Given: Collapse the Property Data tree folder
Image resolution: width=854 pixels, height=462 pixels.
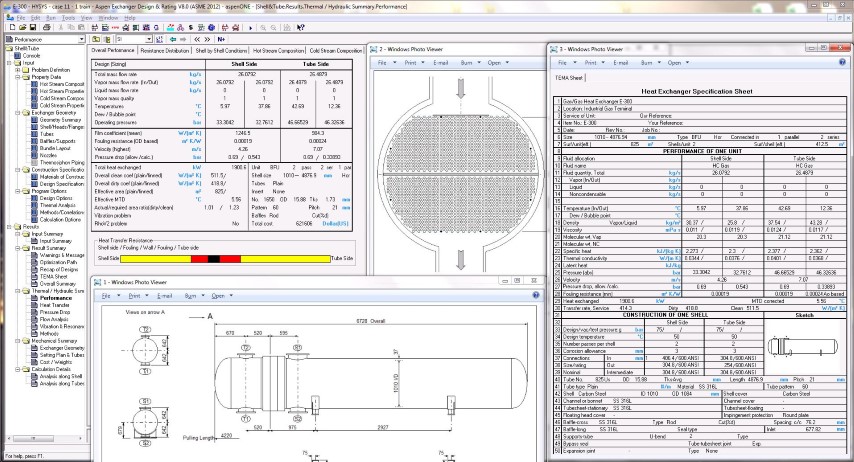Looking at the screenshot, I should 17,76.
